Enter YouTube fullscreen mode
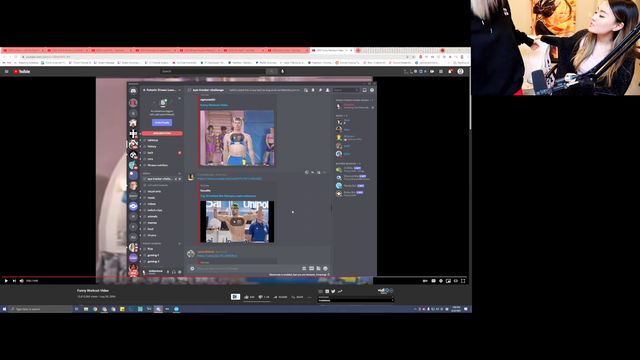640x360 pixels. click(463, 281)
